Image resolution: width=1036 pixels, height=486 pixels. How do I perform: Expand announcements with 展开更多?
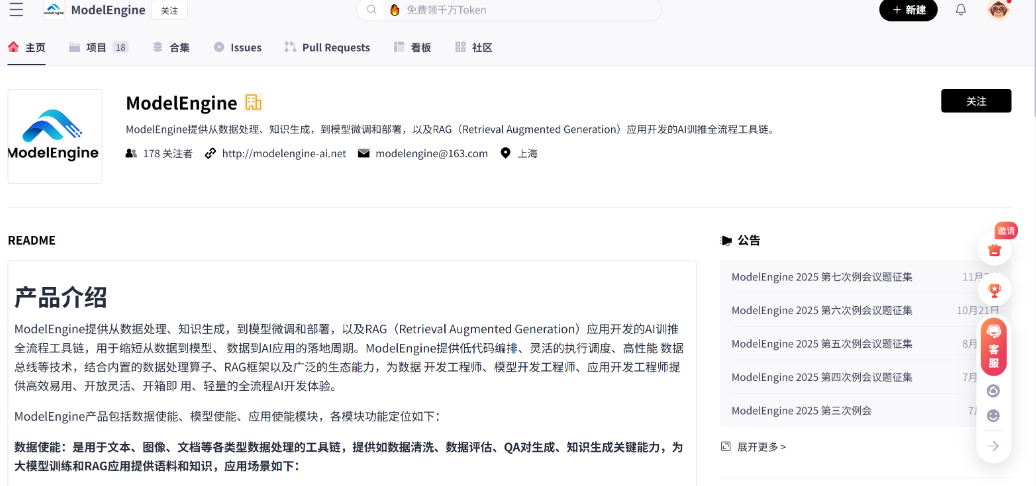(x=762, y=447)
